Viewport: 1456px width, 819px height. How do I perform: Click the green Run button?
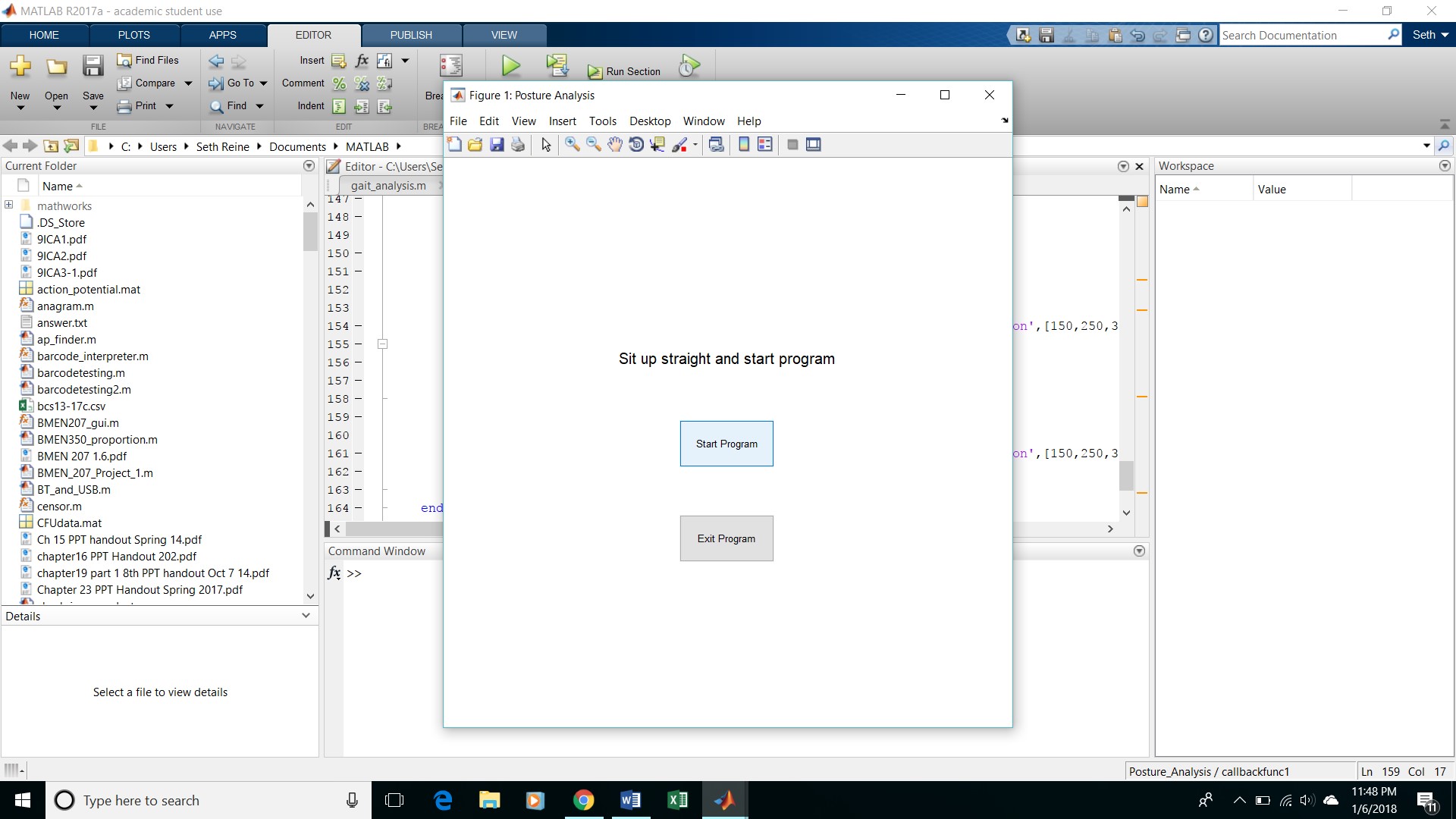[511, 66]
